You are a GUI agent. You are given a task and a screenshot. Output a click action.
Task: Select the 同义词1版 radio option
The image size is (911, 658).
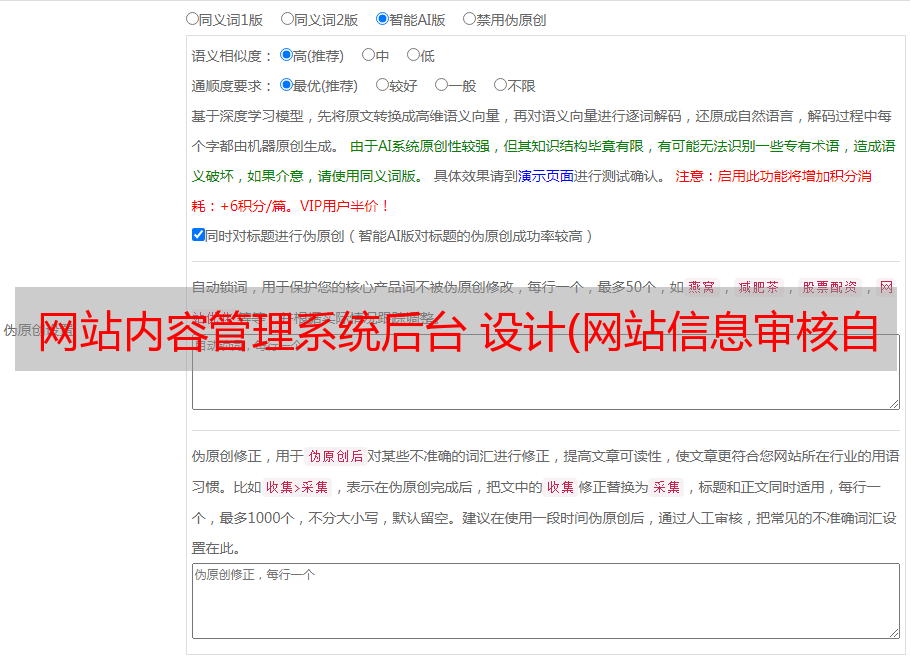tap(193, 19)
